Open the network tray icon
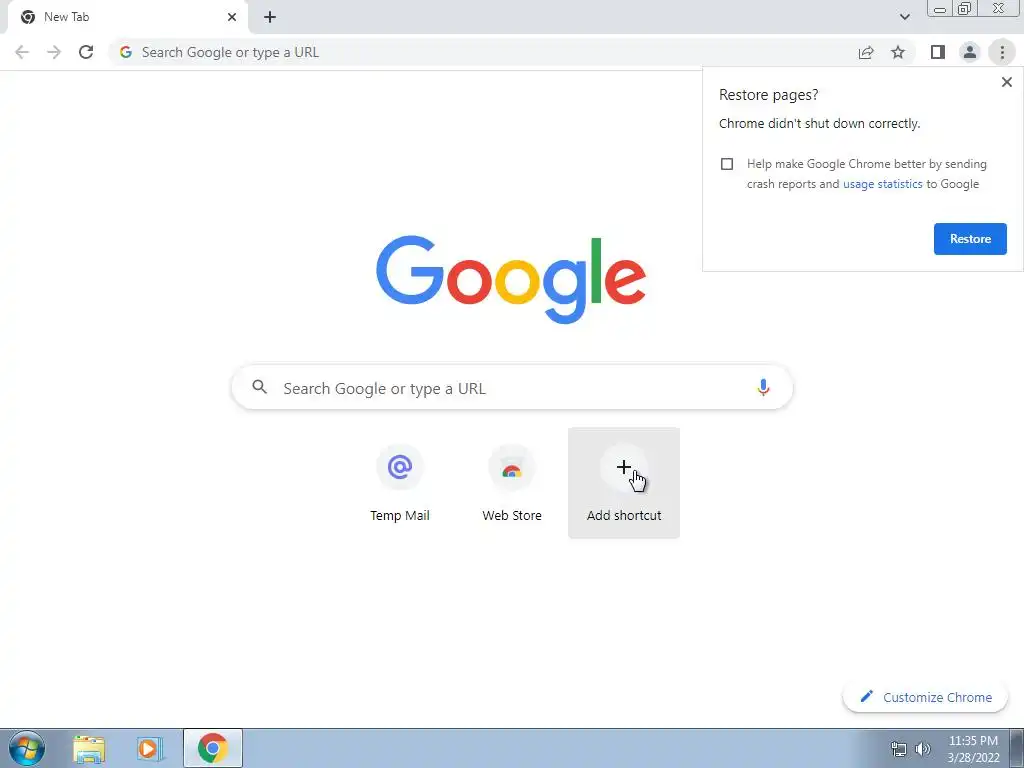This screenshot has height=768, width=1024. point(899,749)
